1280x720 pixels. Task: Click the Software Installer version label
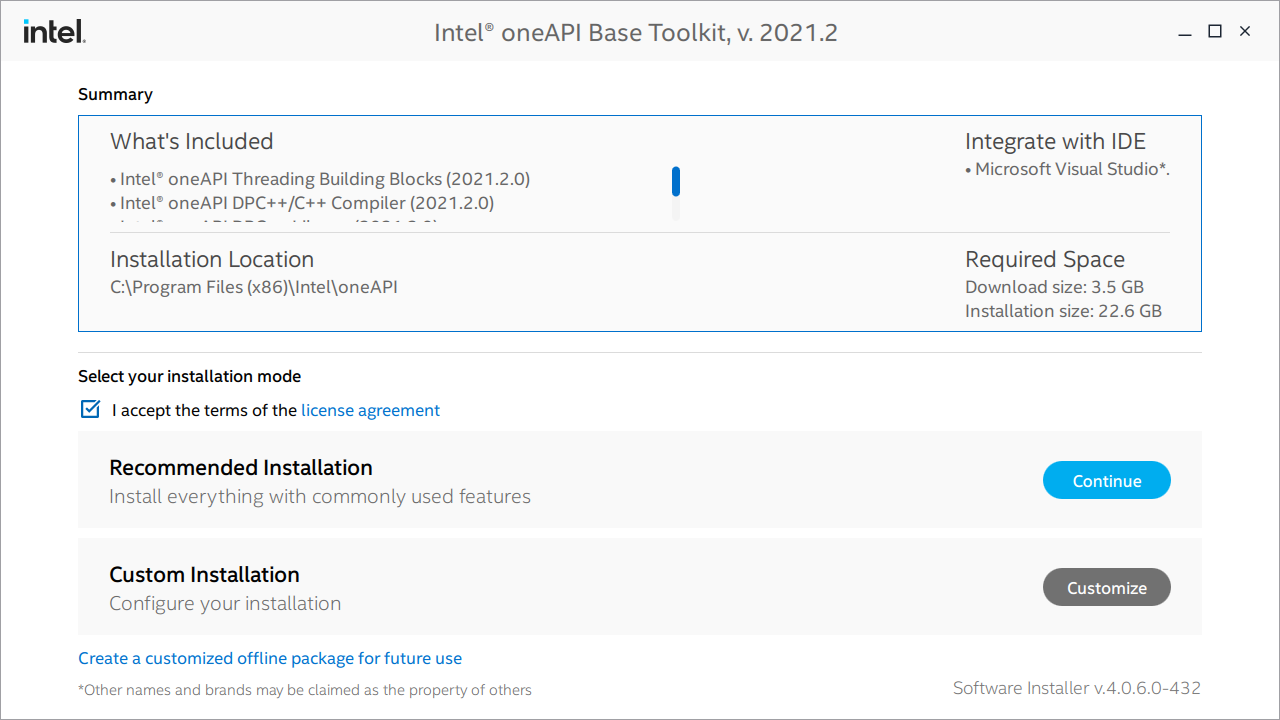pyautogui.click(x=1076, y=688)
